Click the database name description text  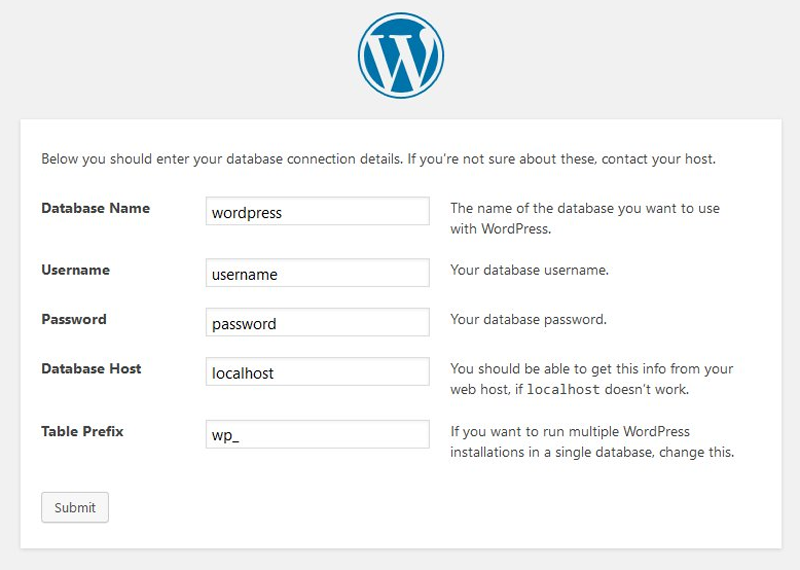click(x=584, y=218)
